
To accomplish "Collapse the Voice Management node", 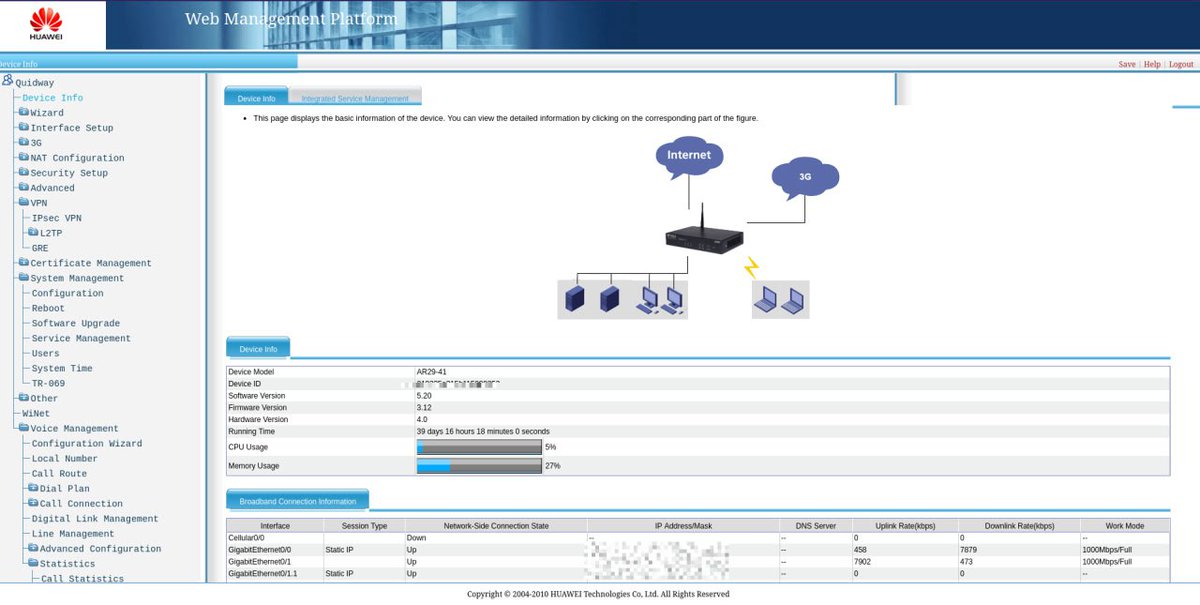I will pos(23,427).
